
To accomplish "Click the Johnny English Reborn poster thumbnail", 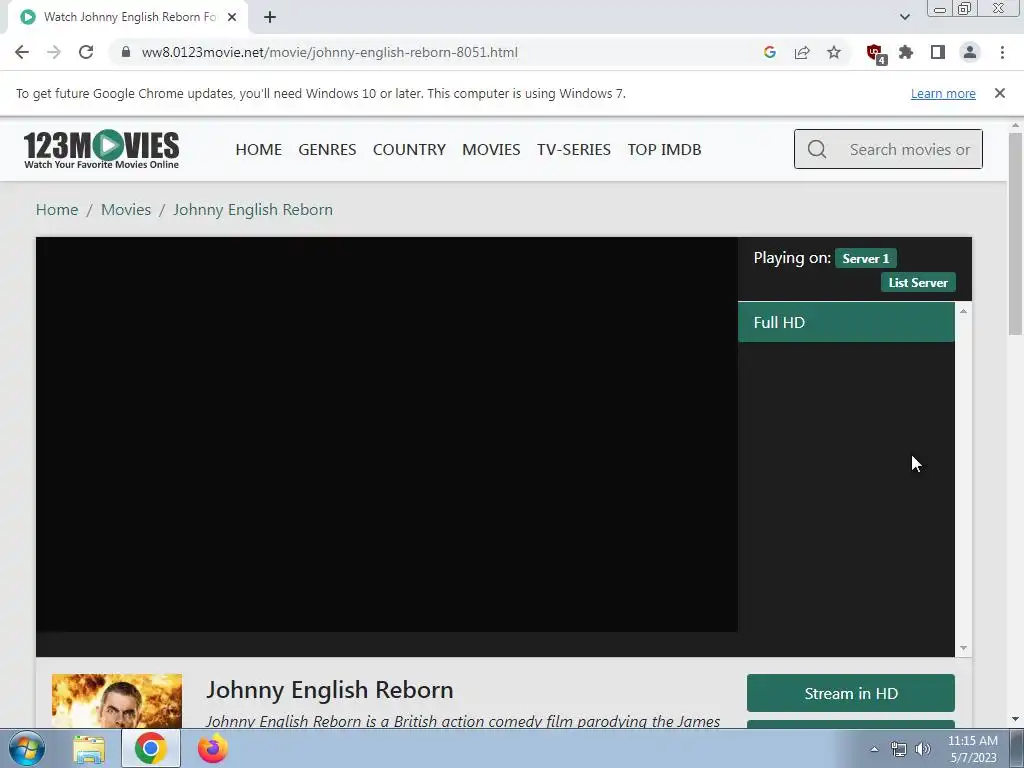I will pos(117,701).
